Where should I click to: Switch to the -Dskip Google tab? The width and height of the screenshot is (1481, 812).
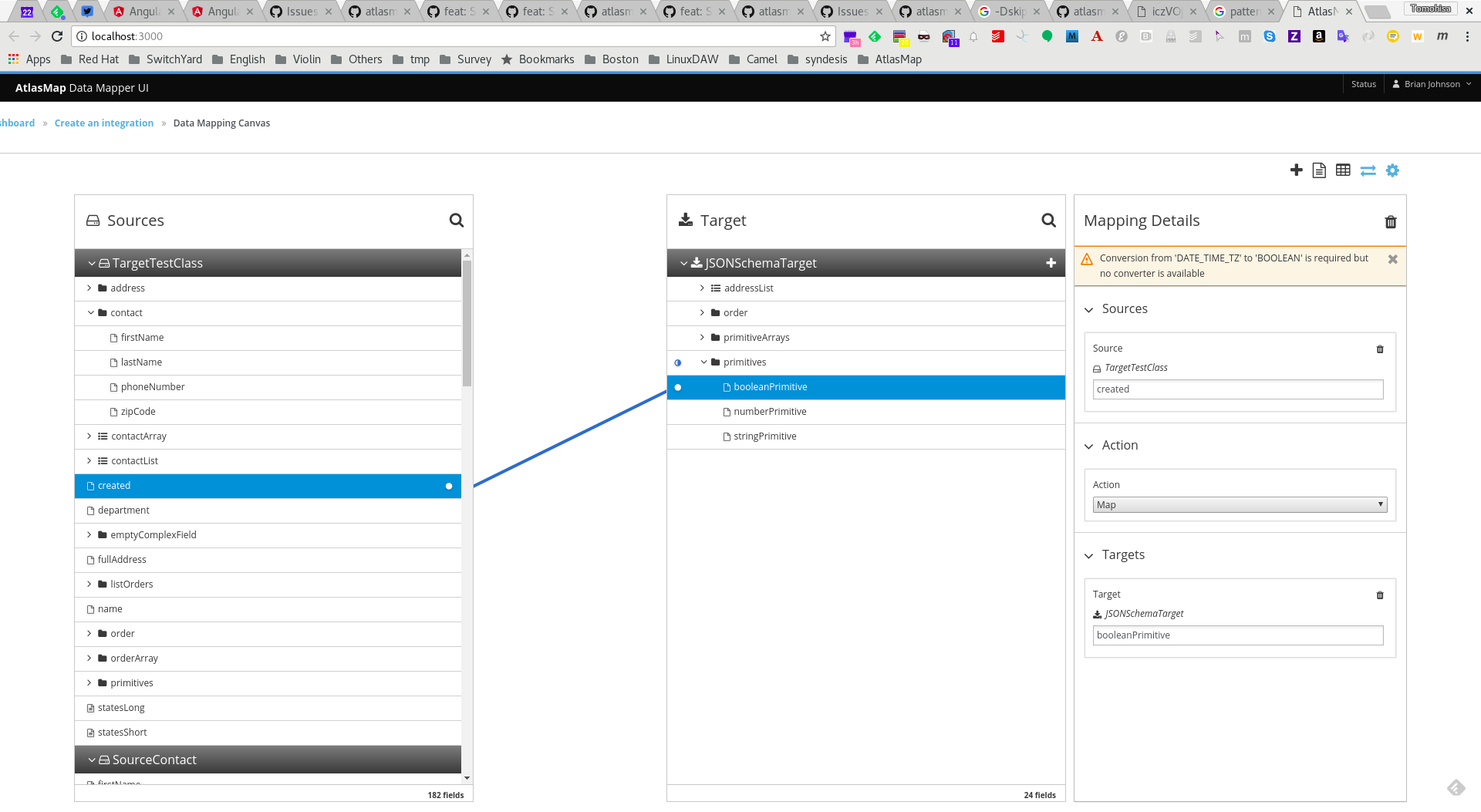(1009, 12)
